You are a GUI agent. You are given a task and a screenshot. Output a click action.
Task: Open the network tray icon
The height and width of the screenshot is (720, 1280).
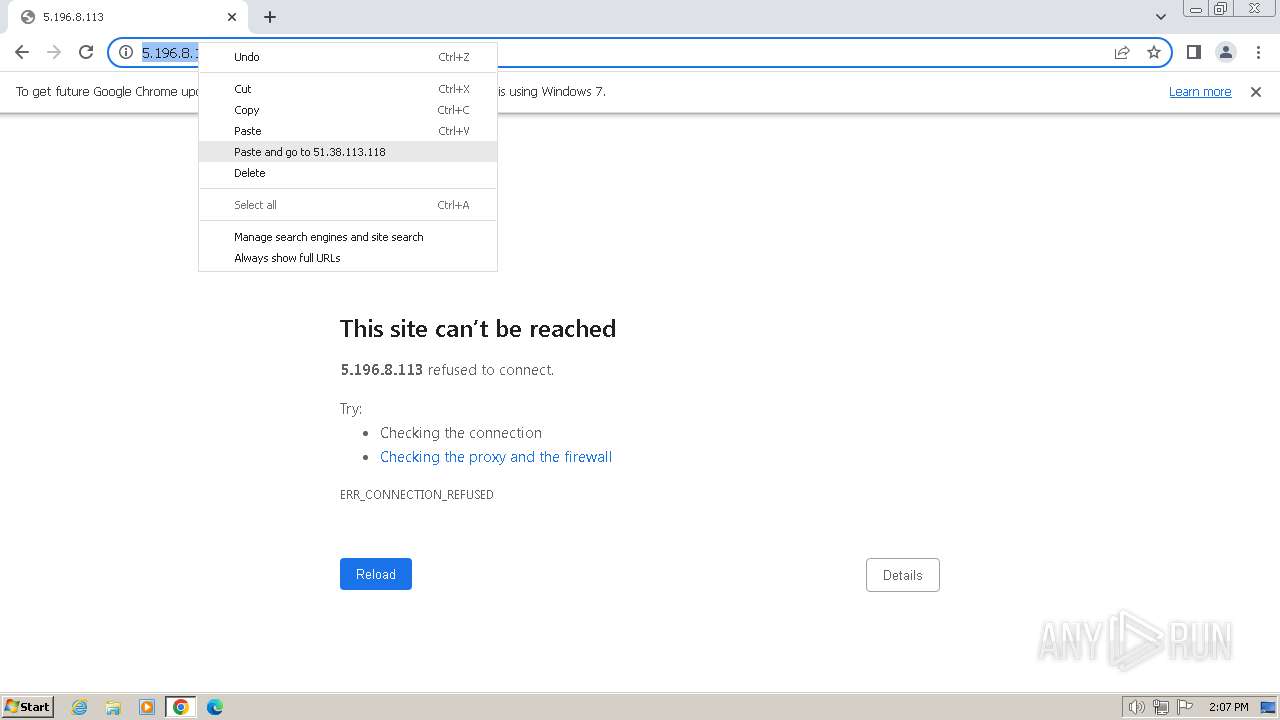tap(1161, 707)
